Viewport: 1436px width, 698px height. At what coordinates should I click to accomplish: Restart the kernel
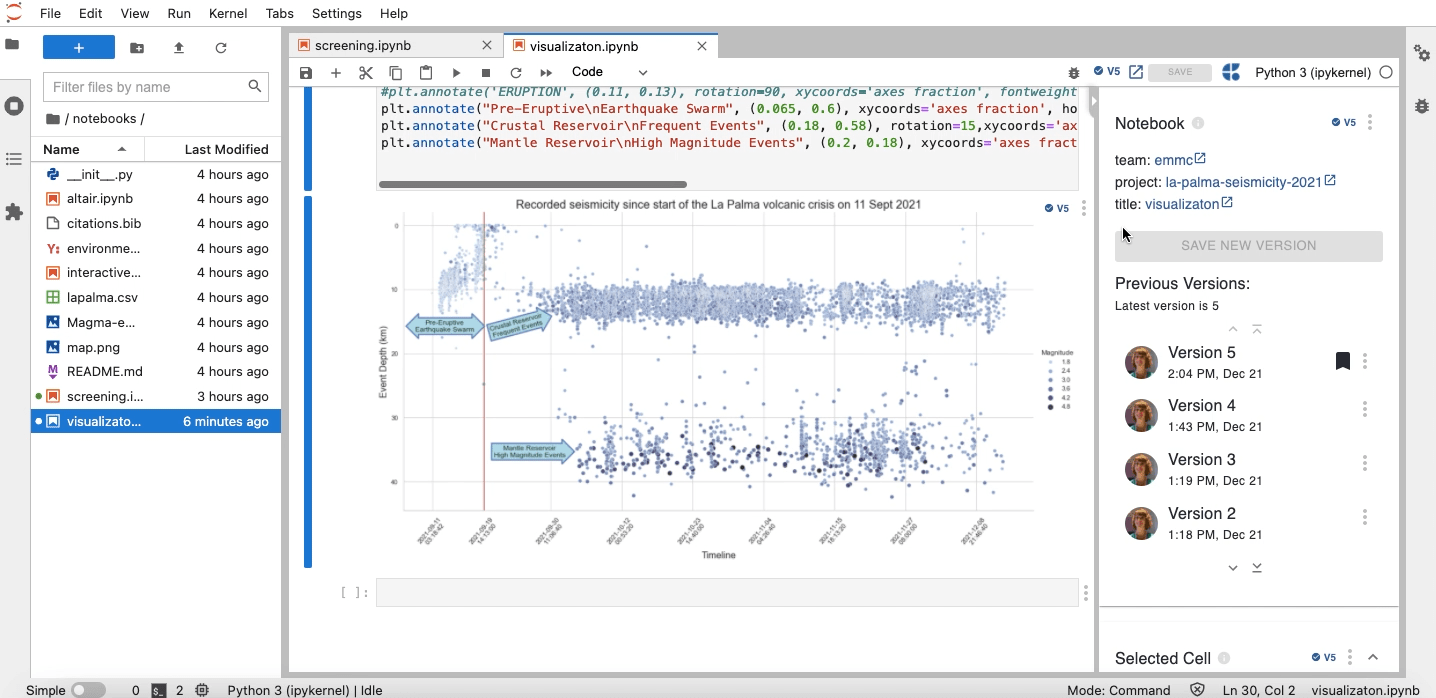[516, 73]
